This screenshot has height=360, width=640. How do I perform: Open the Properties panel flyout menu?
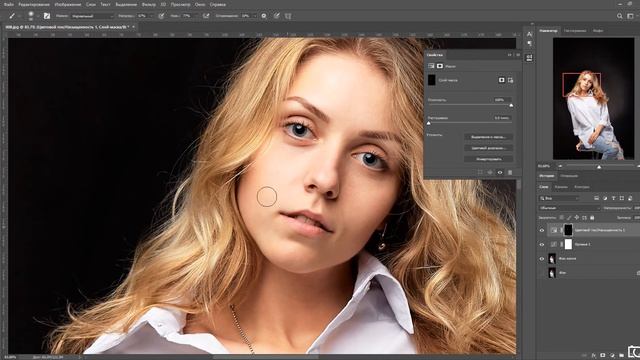point(518,55)
